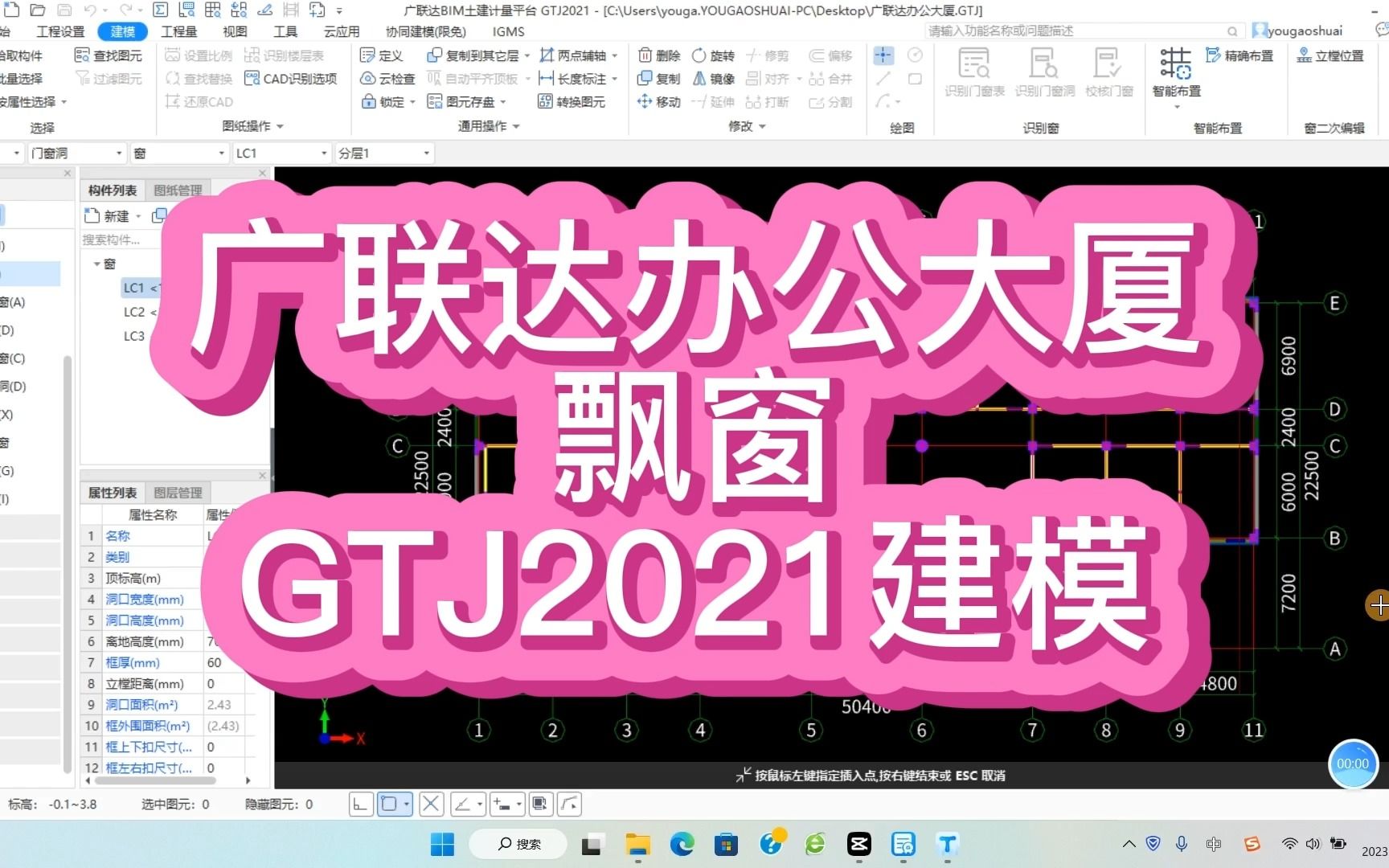Expand the 图纸操作 group

coord(252,126)
